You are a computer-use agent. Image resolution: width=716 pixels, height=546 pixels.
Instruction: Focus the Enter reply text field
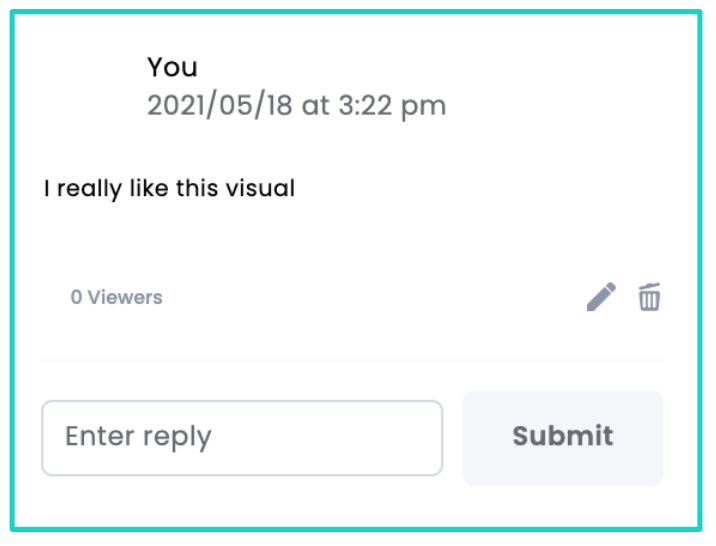pos(242,438)
